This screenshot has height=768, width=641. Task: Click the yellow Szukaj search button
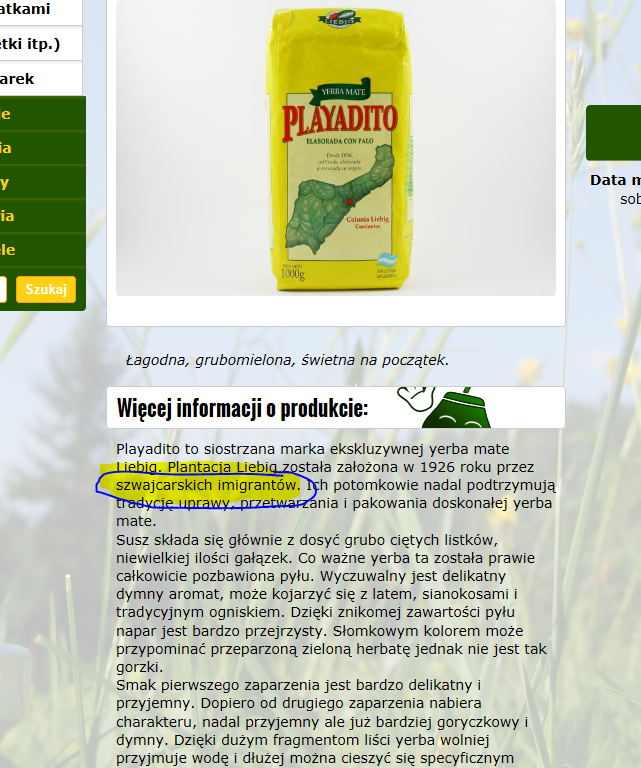coord(46,289)
